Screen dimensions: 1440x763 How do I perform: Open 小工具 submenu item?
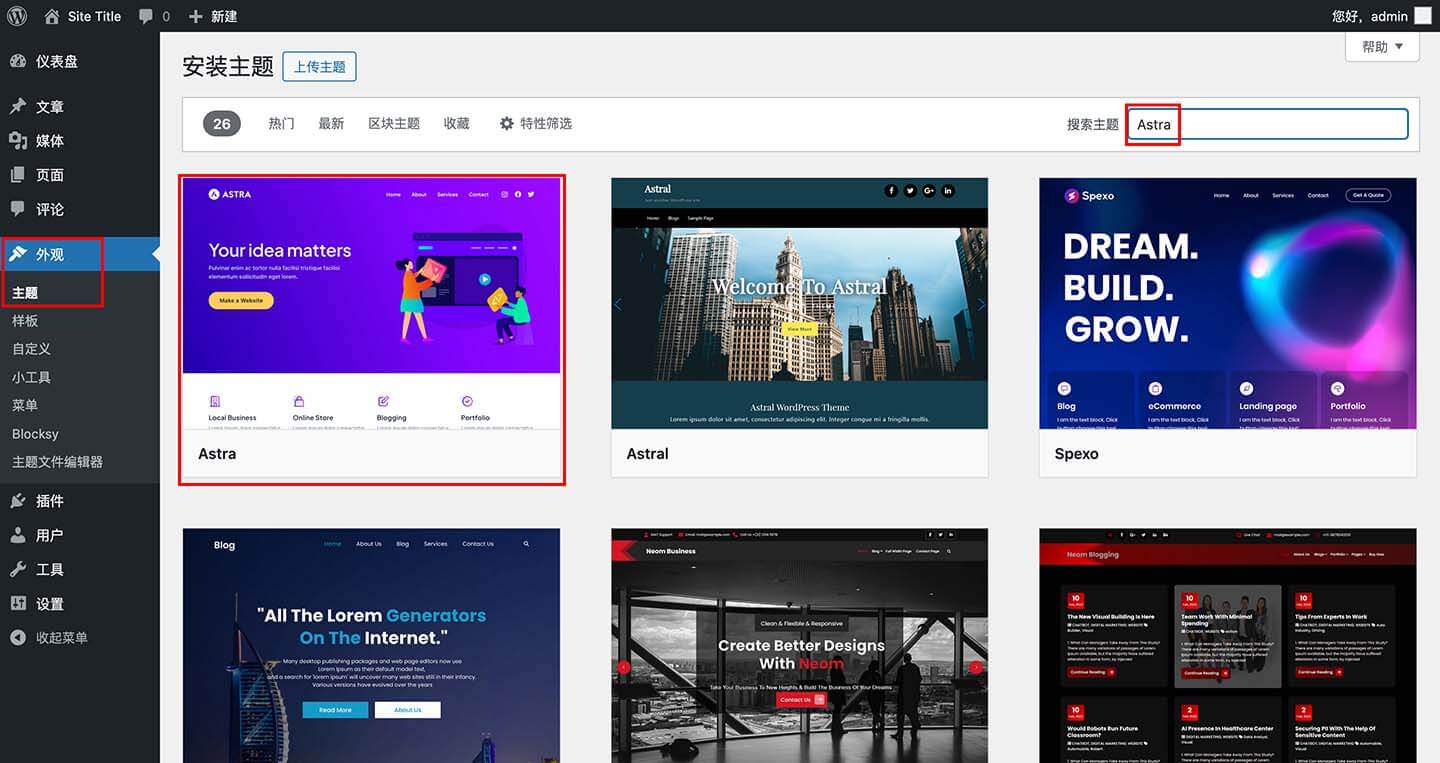coord(31,377)
